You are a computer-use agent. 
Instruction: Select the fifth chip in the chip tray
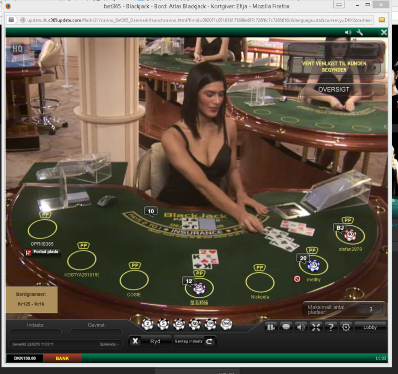click(x=210, y=324)
